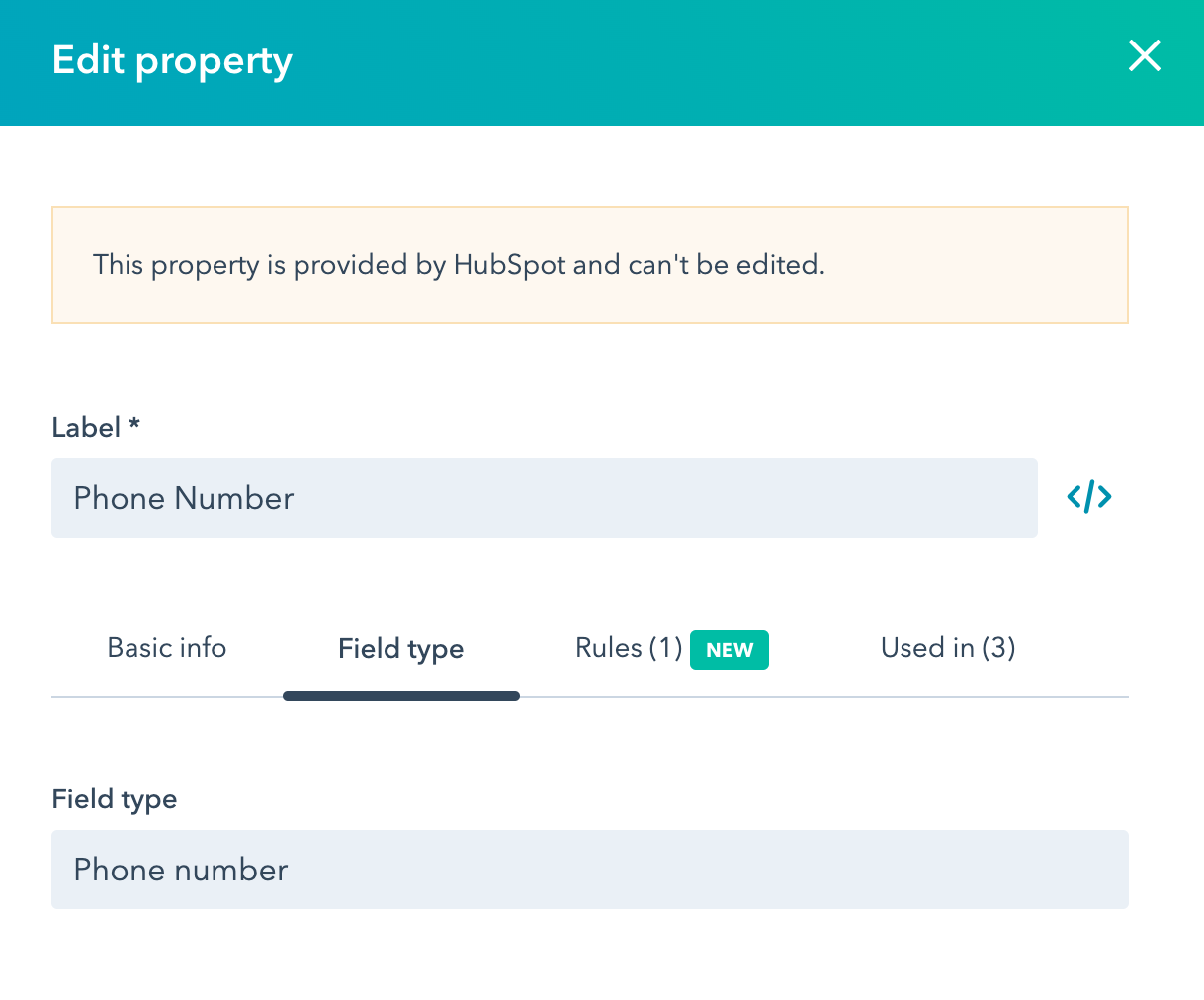Image resolution: width=1204 pixels, height=1000 pixels.
Task: Open the Field type Phone number box
Action: [x=589, y=870]
